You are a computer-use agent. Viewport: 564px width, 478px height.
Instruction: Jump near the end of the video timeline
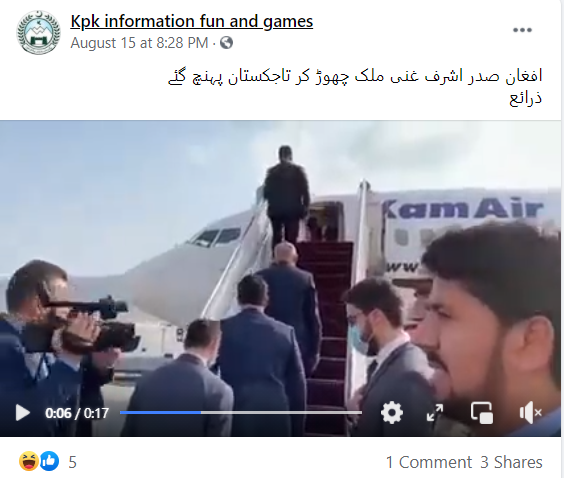(356, 413)
